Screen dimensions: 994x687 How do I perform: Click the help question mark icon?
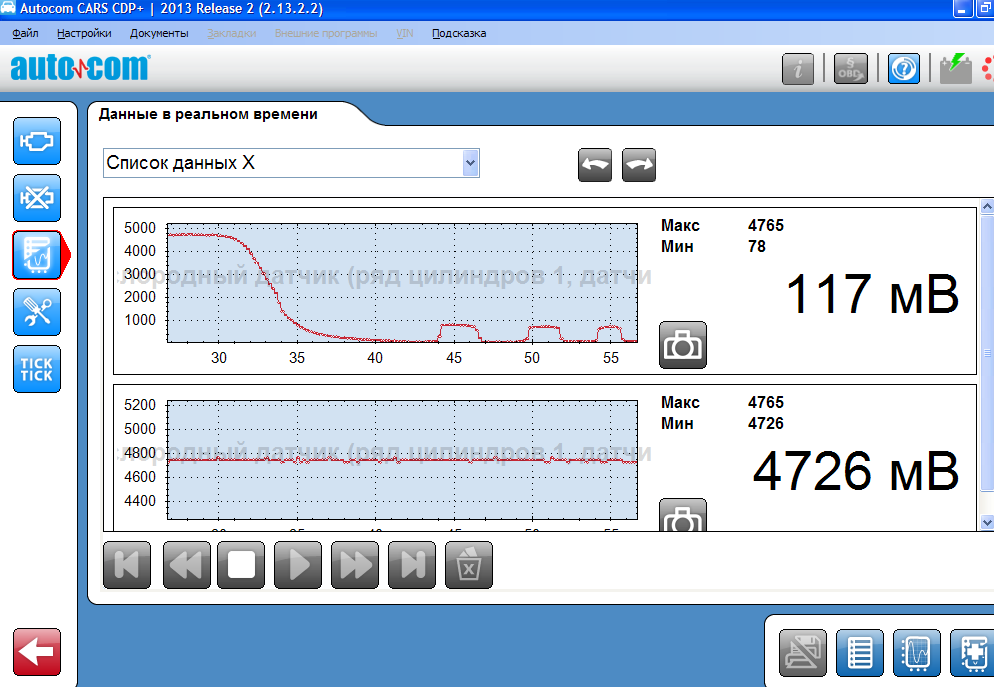click(904, 68)
